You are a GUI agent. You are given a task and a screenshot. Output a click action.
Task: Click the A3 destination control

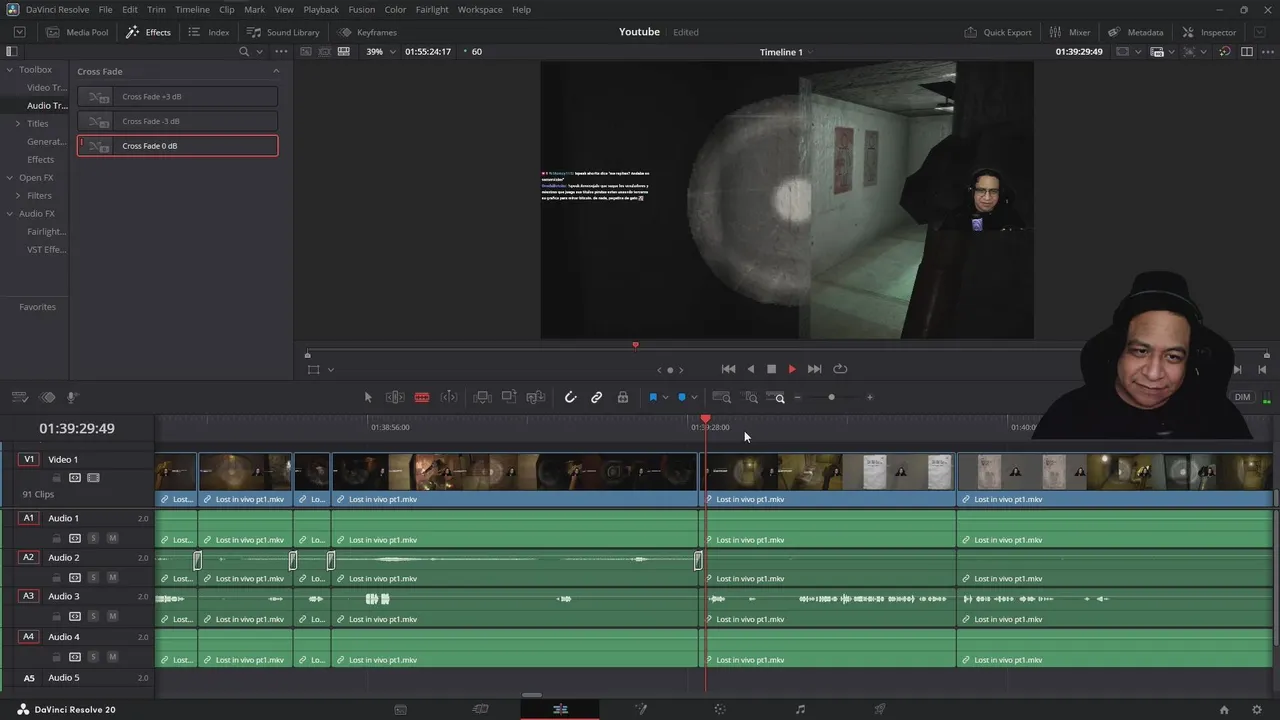(28, 596)
